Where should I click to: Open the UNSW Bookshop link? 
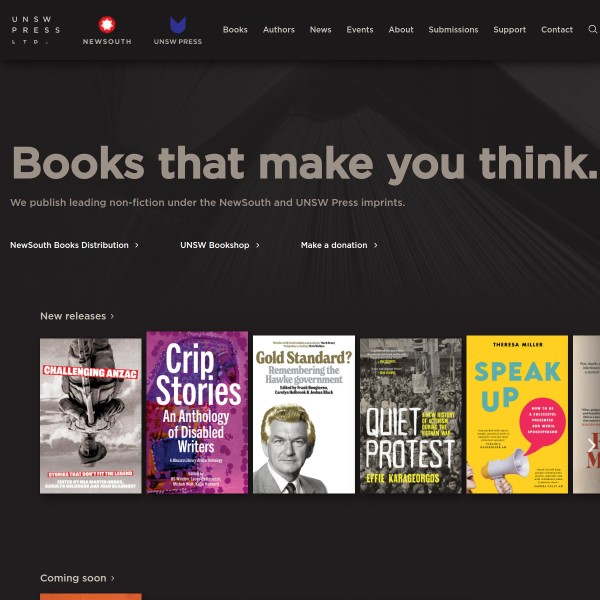[x=220, y=245]
